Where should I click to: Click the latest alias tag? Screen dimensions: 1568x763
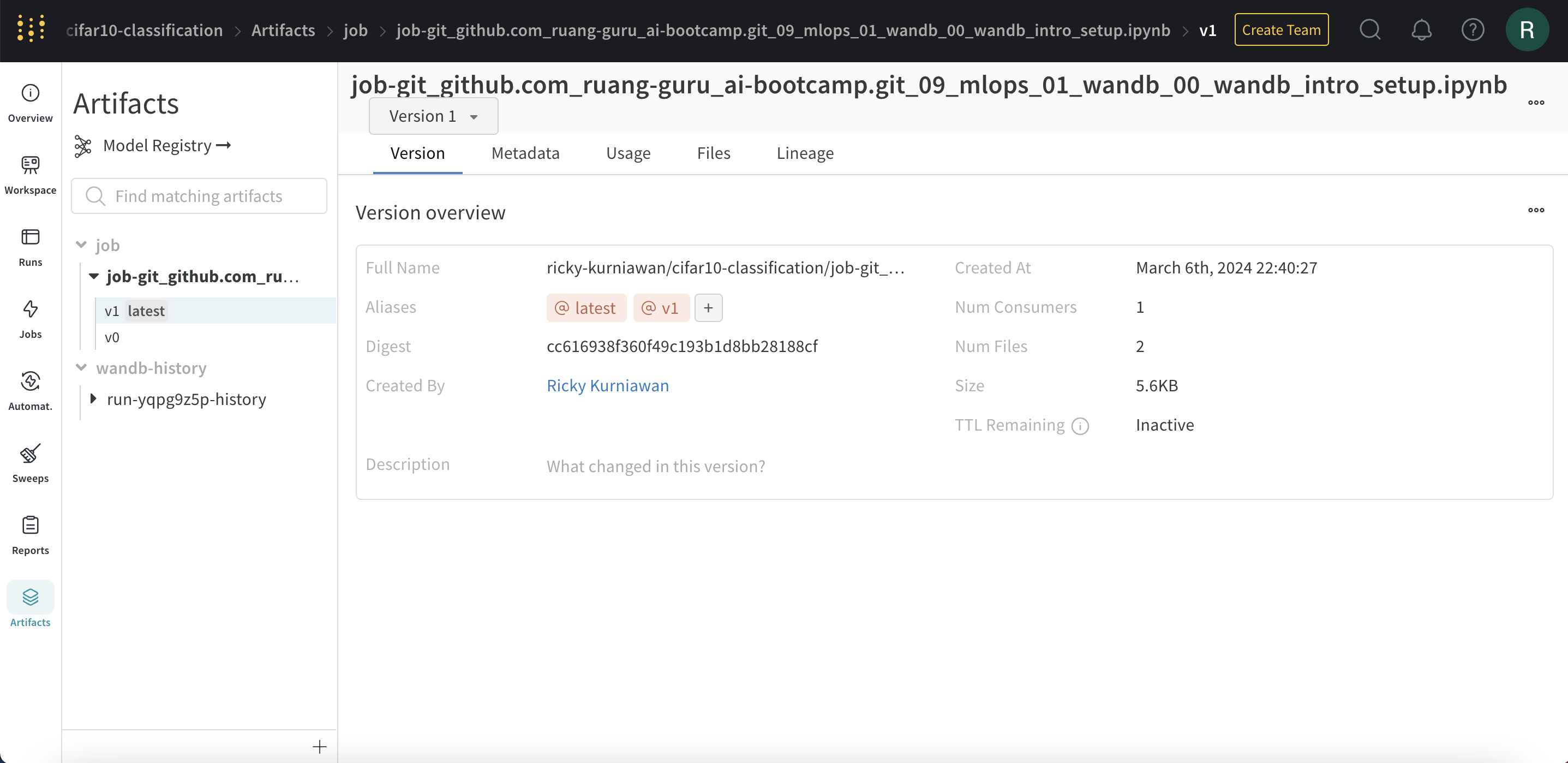pos(586,308)
